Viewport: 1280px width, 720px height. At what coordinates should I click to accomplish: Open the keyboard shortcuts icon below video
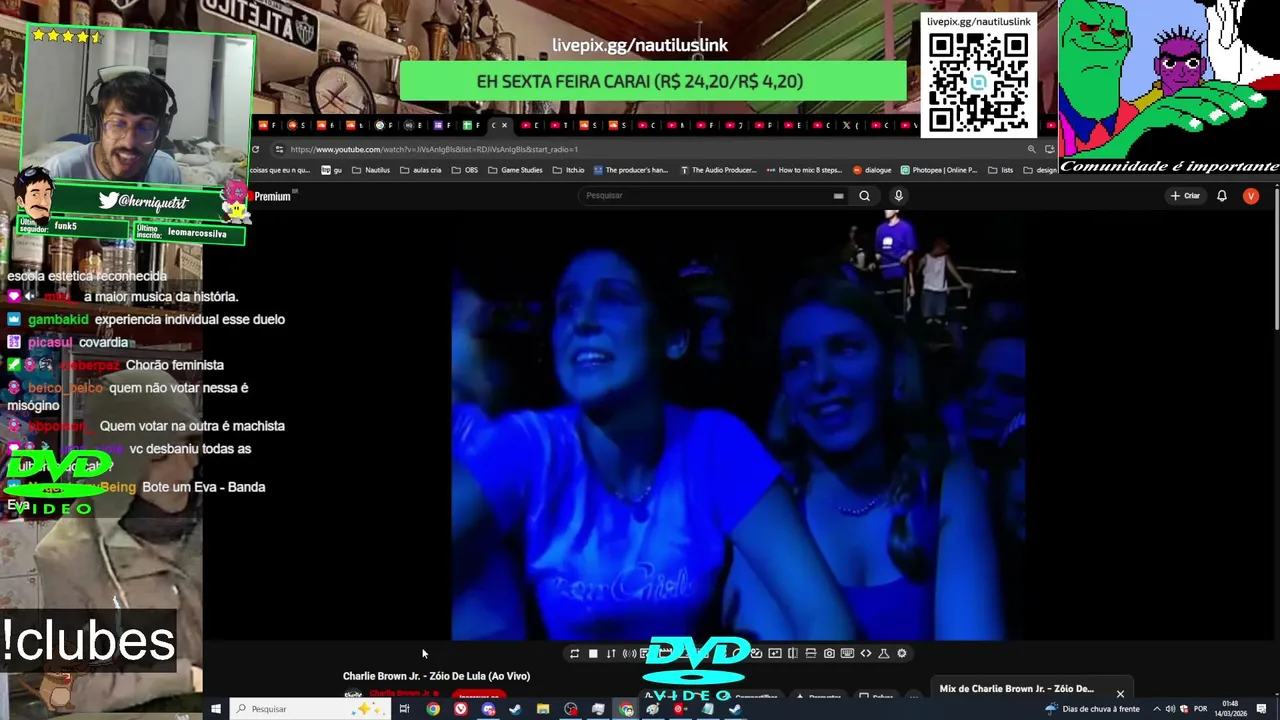pos(847,654)
